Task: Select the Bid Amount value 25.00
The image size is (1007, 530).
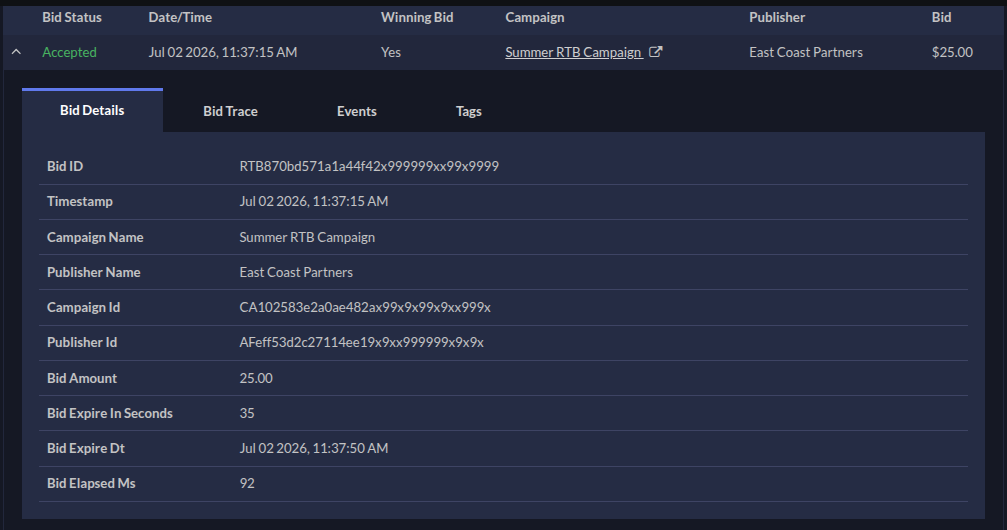Action: 256,378
